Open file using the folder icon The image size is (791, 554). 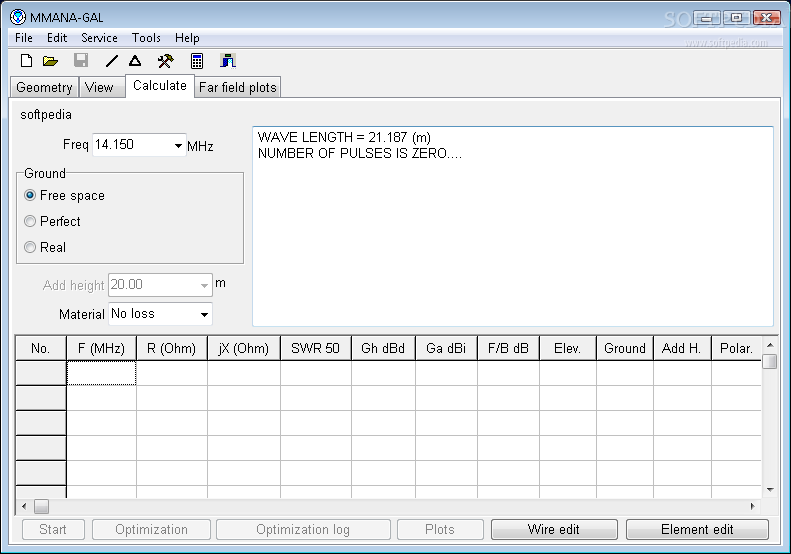50,61
